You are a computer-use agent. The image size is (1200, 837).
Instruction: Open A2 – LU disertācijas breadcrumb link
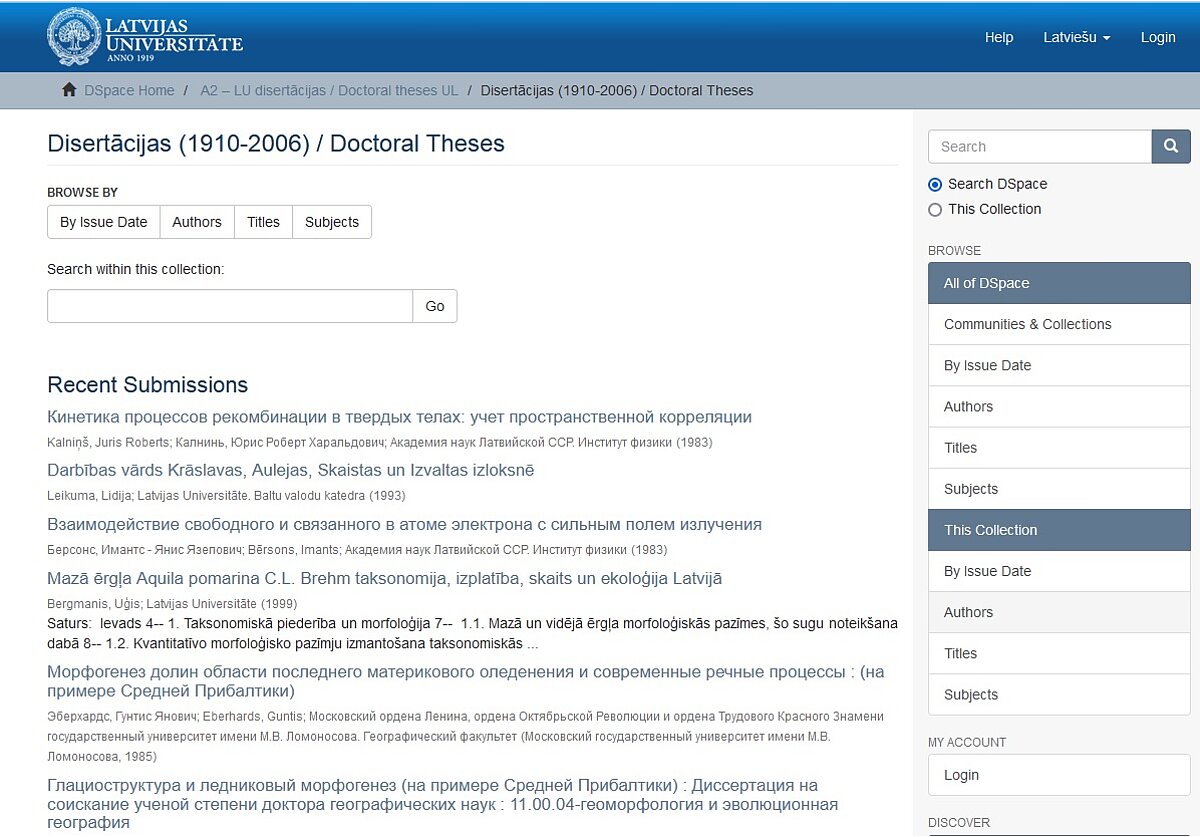[x=329, y=90]
